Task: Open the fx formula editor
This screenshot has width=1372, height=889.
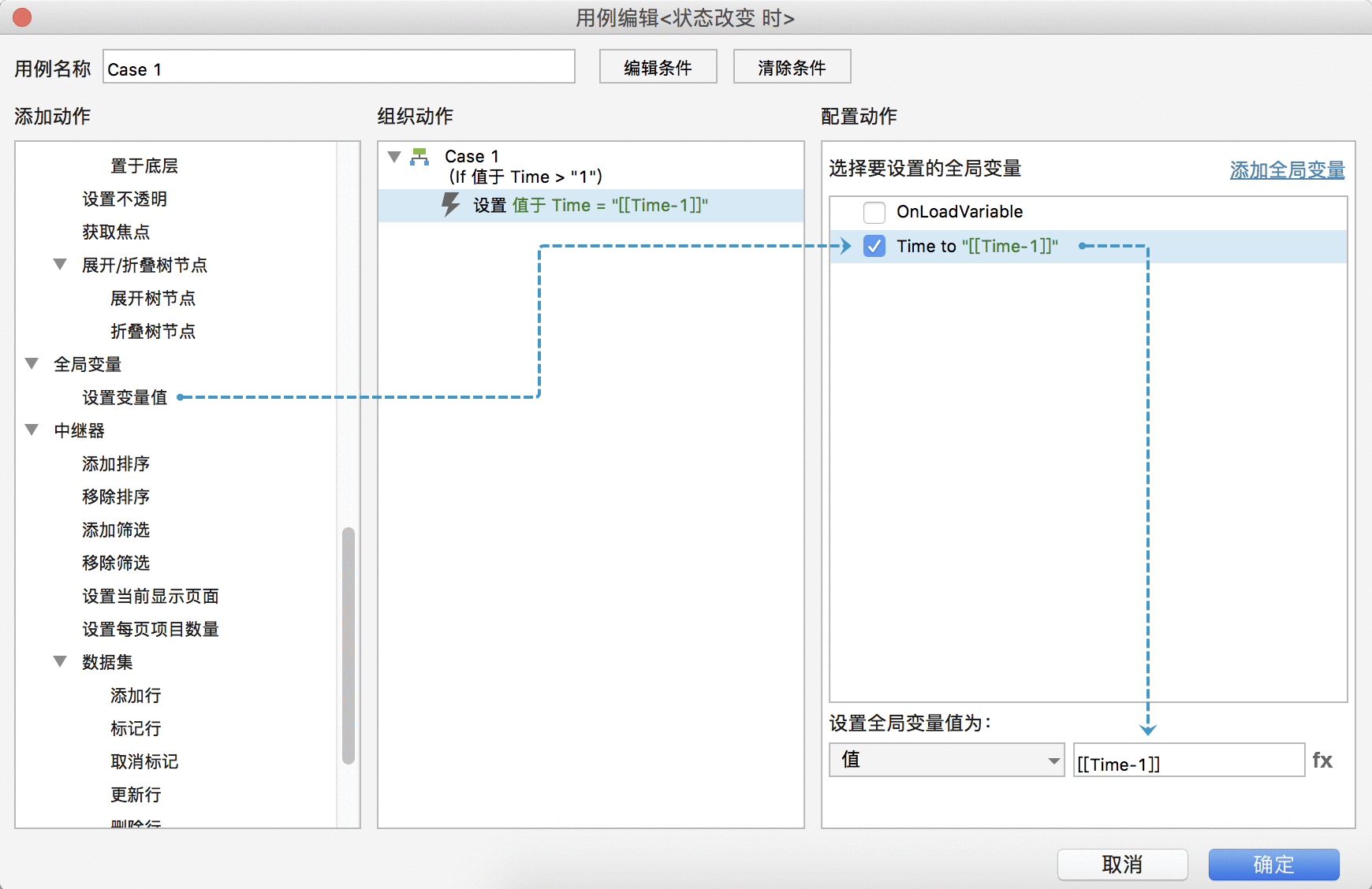Action: (x=1322, y=761)
